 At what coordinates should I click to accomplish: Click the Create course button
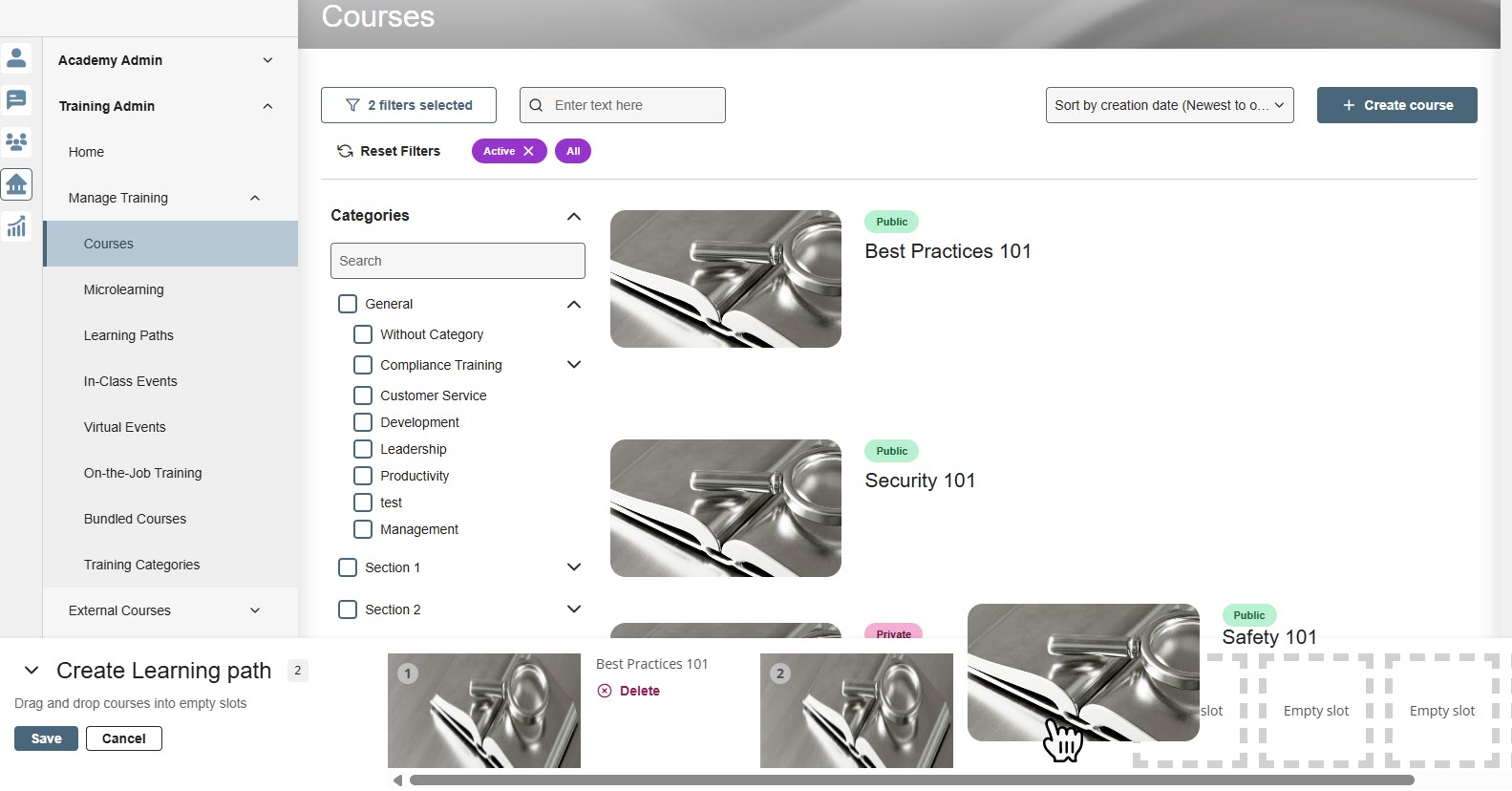pyautogui.click(x=1396, y=105)
